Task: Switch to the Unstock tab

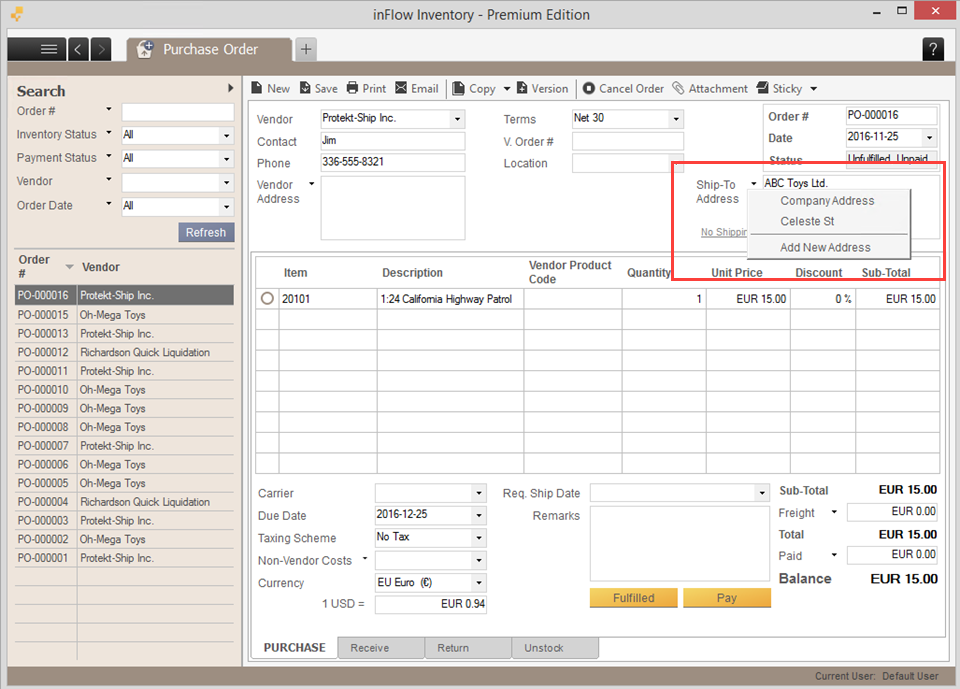Action: pyautogui.click(x=555, y=647)
